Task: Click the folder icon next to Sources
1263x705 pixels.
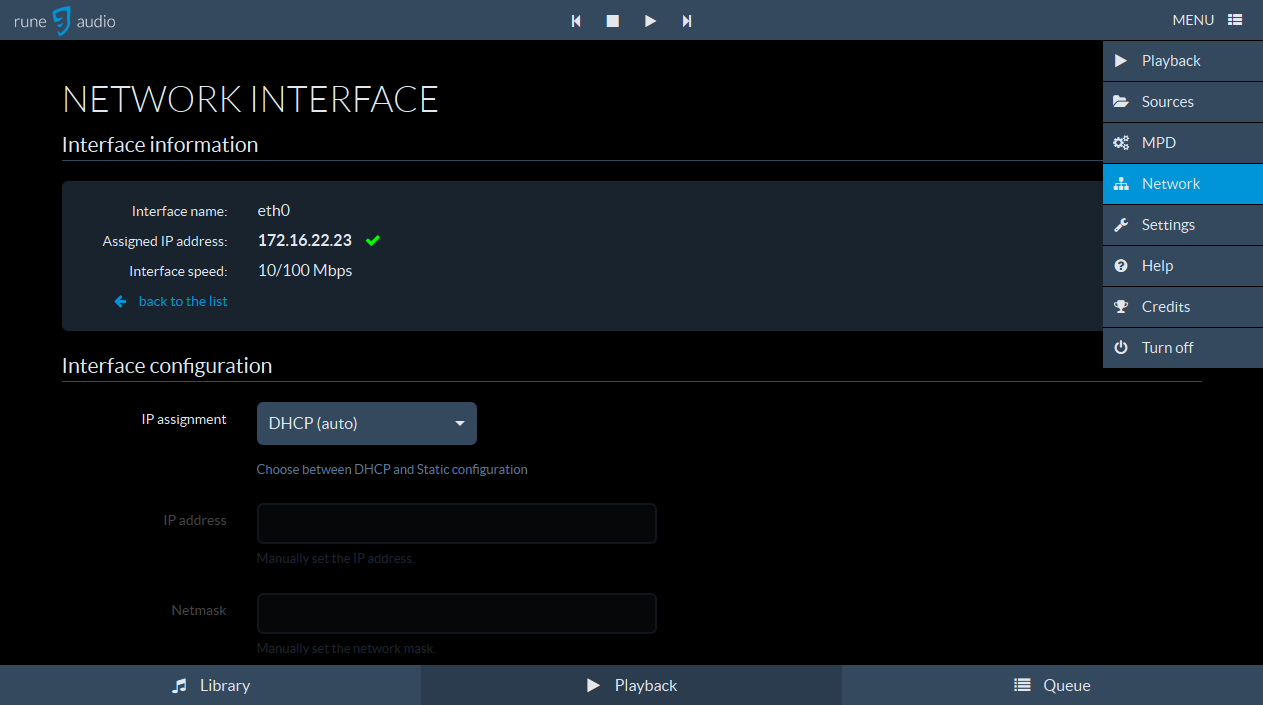Action: click(x=1121, y=102)
